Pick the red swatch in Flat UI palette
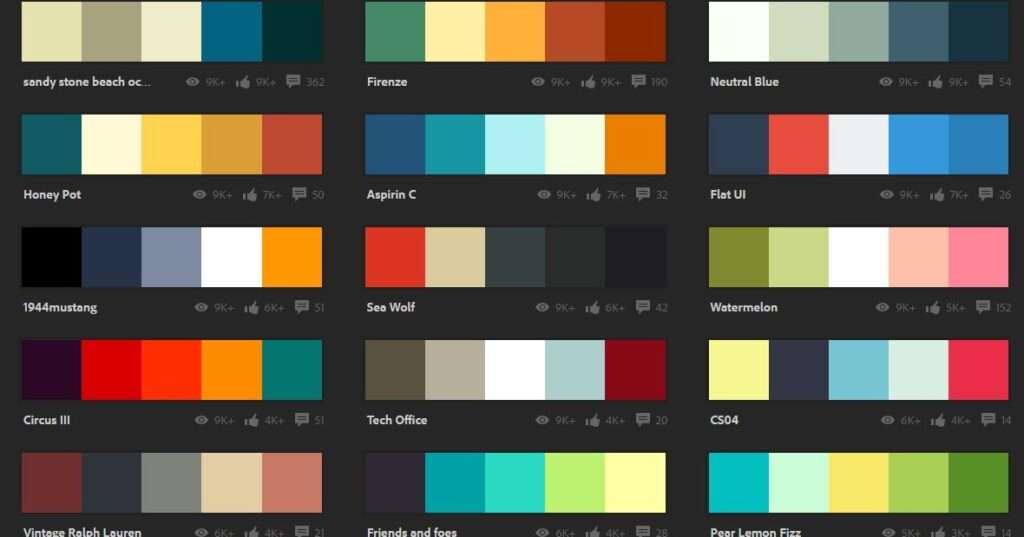Viewport: 1024px width, 537px height. (798, 144)
